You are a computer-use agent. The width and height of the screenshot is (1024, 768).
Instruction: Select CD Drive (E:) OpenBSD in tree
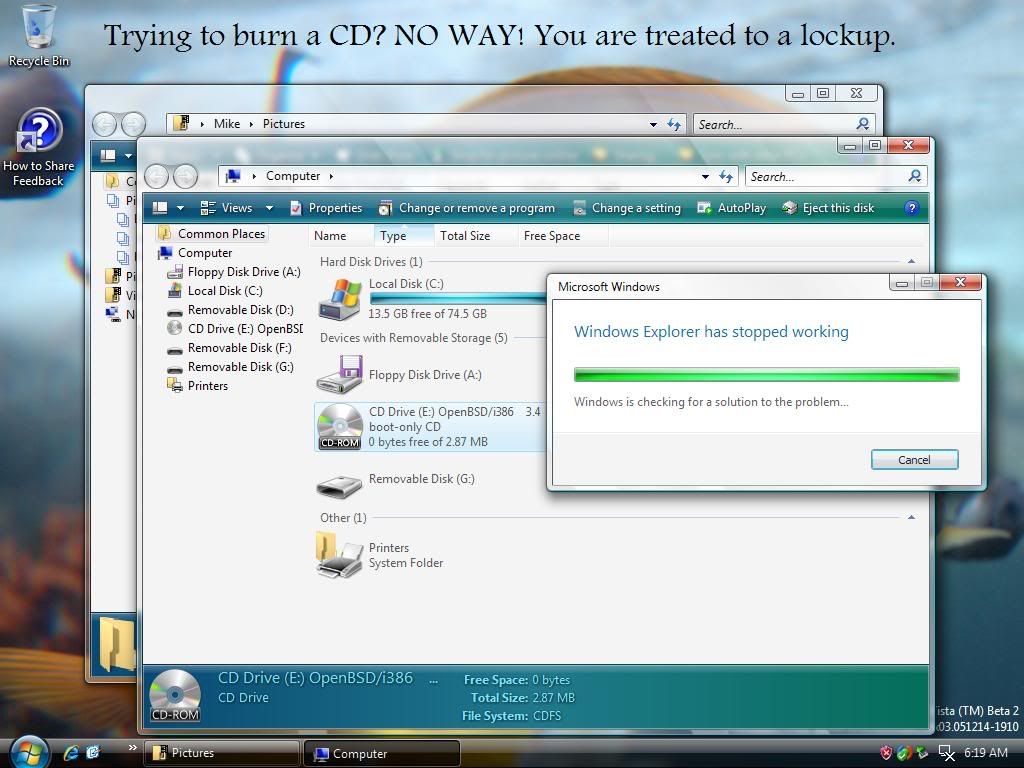tap(234, 328)
